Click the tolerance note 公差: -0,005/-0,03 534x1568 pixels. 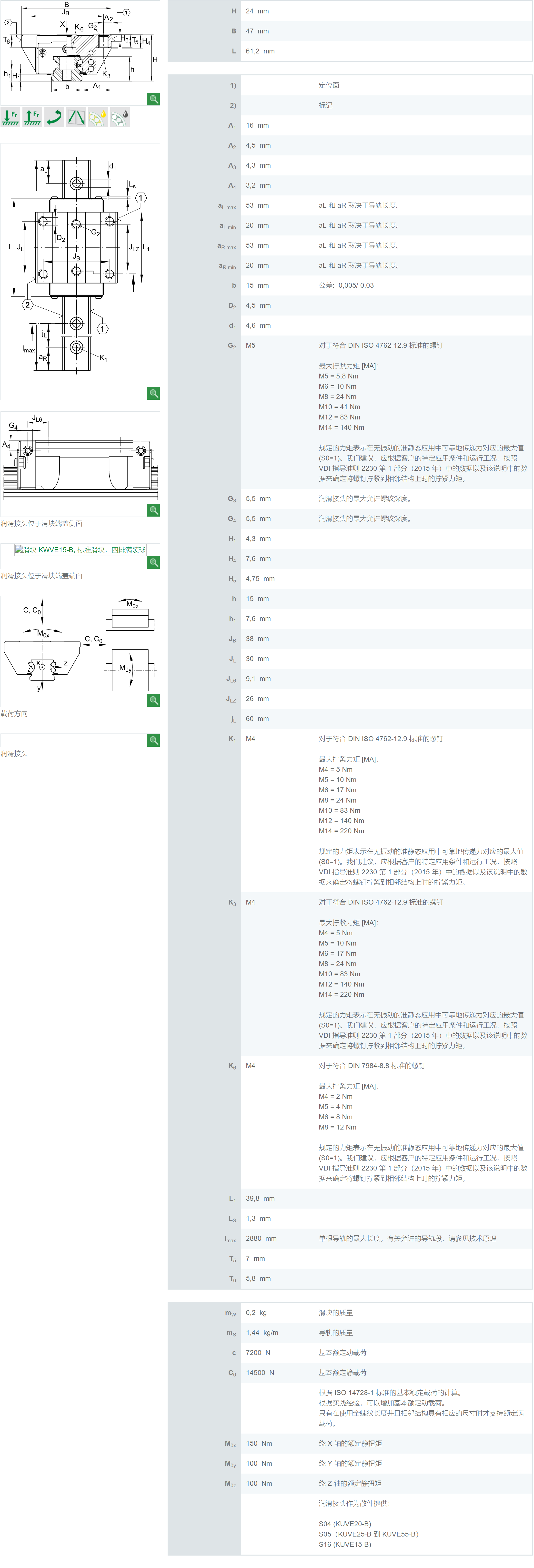(346, 285)
